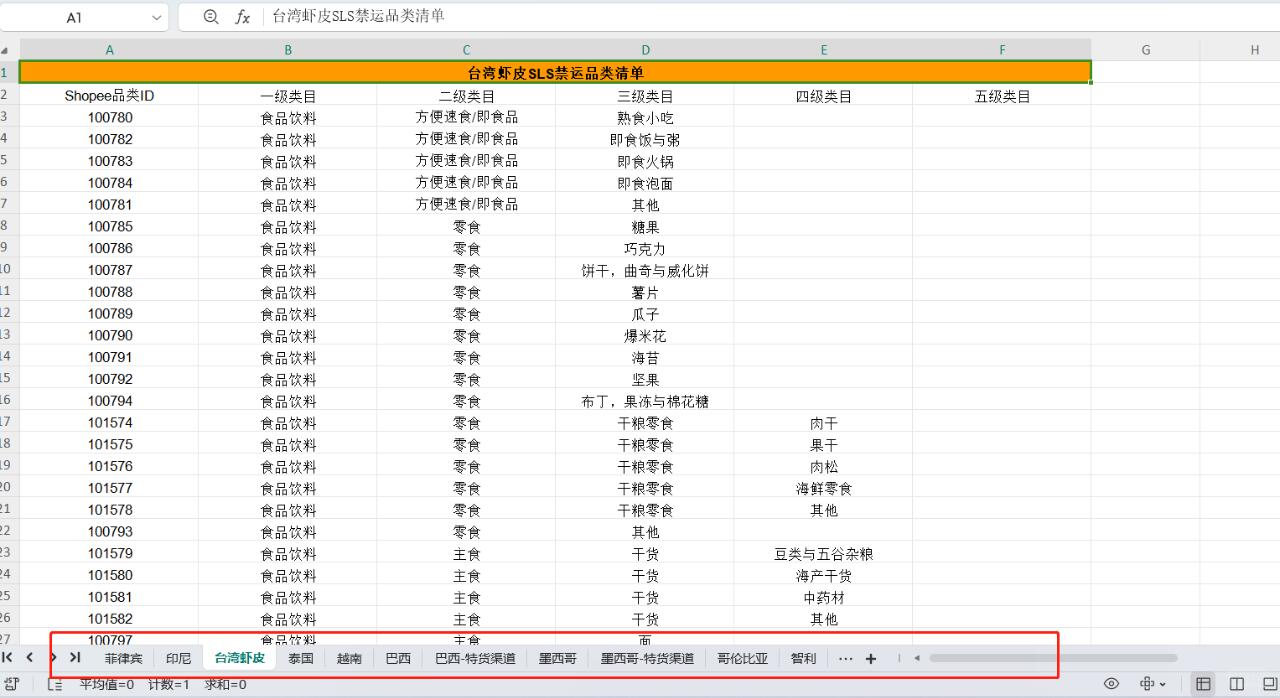Select the 巧克力 cell
1280x698 pixels.
coord(645,249)
